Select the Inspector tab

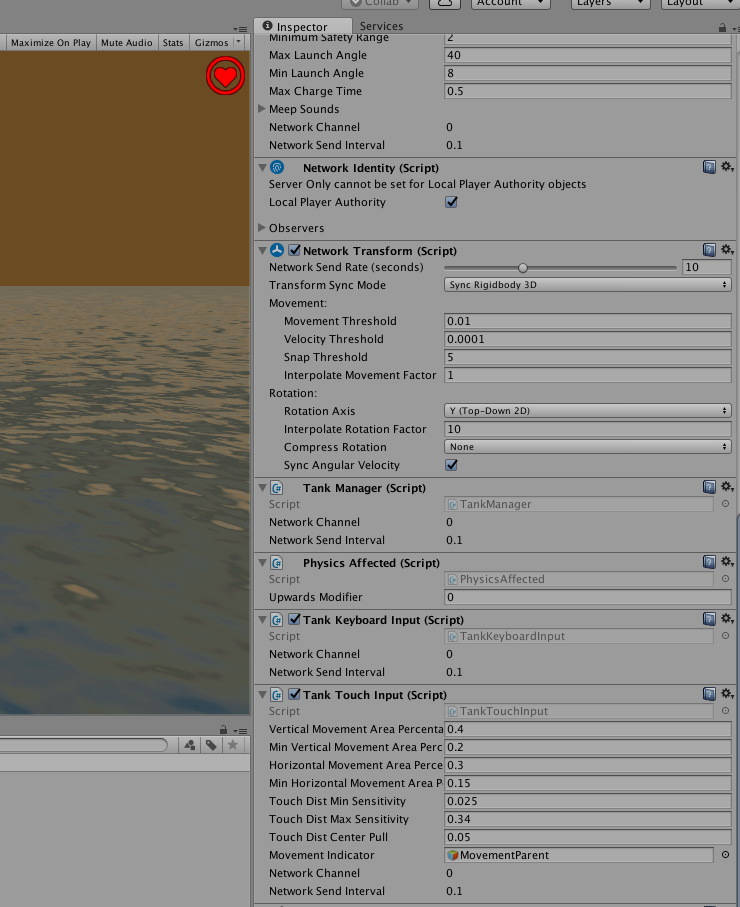click(x=303, y=26)
